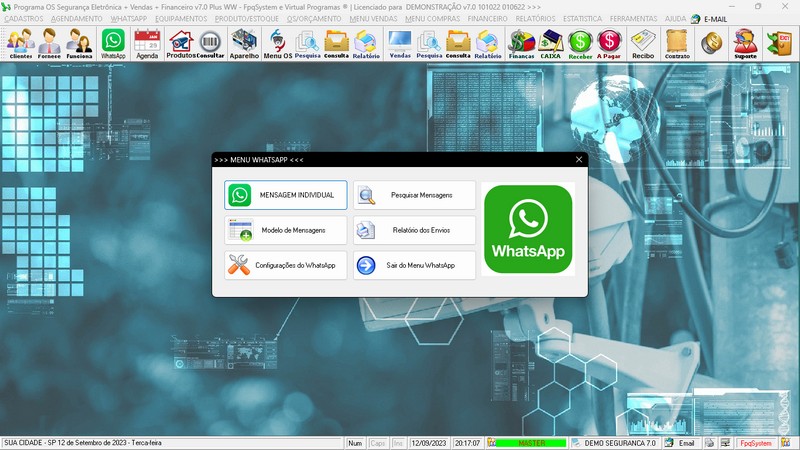Viewport: 800px width, 450px height.
Task: Click the OS Pesquisa icon next to Menu OS
Action: tap(308, 44)
